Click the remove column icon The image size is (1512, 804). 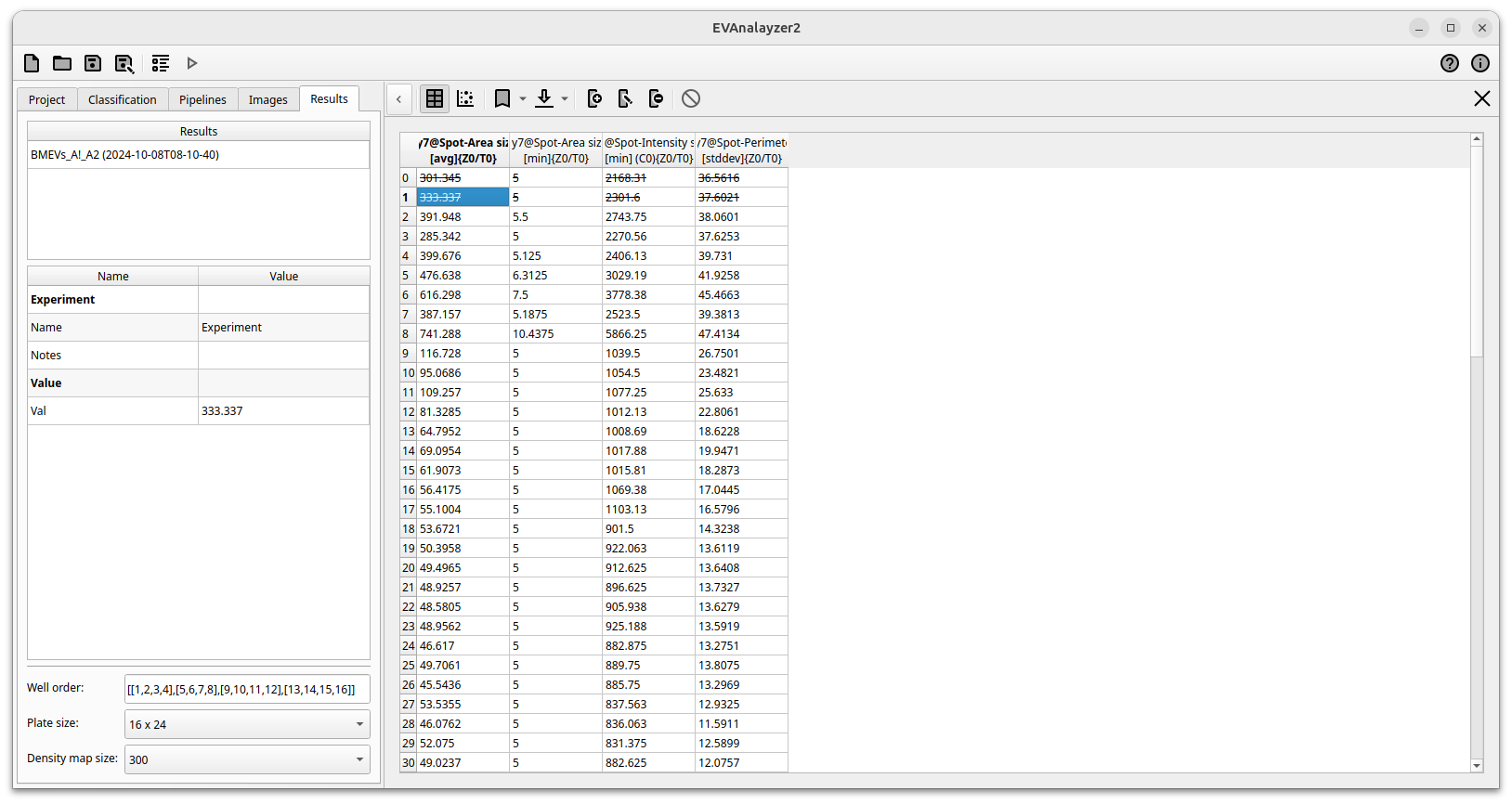point(656,98)
